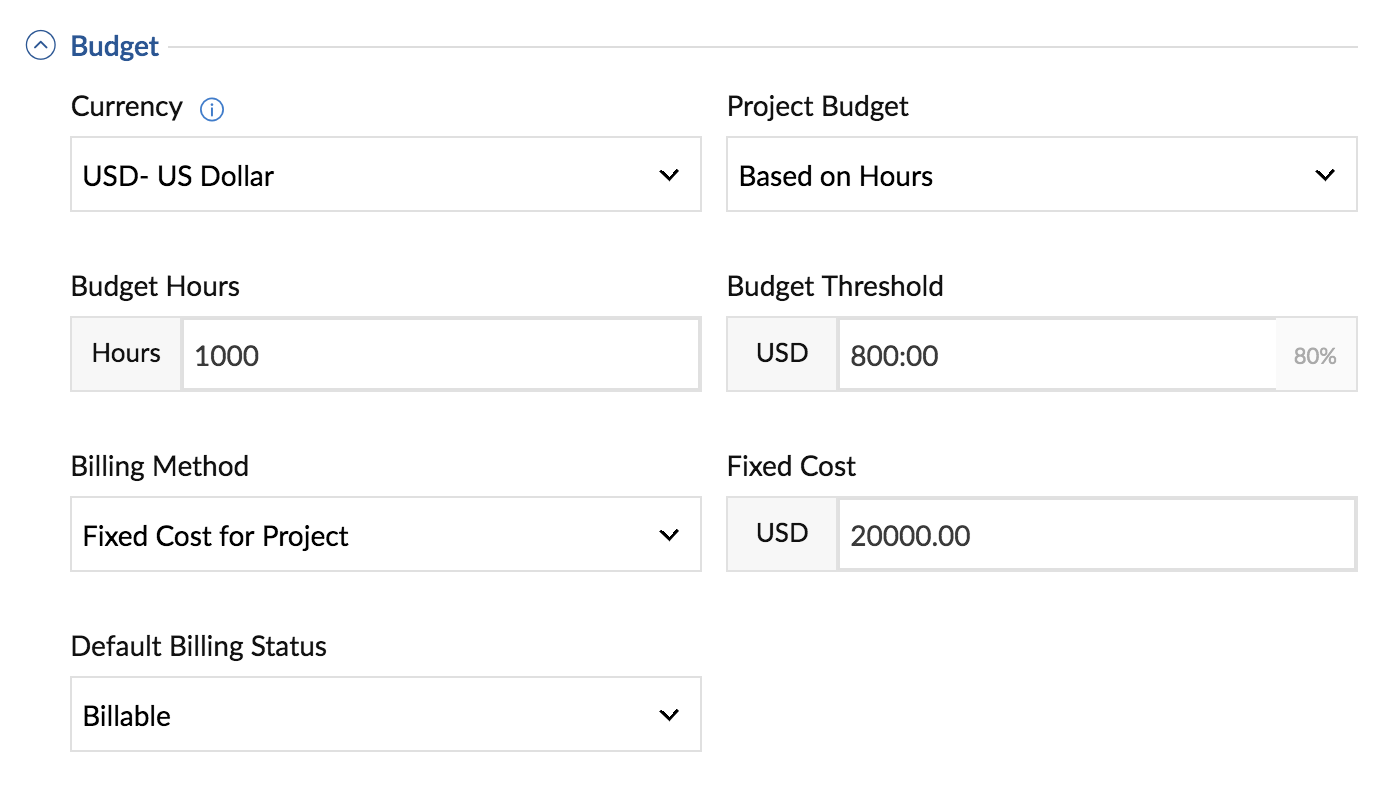Click the Default Billing Status label
This screenshot has height=808, width=1398.
(x=199, y=646)
